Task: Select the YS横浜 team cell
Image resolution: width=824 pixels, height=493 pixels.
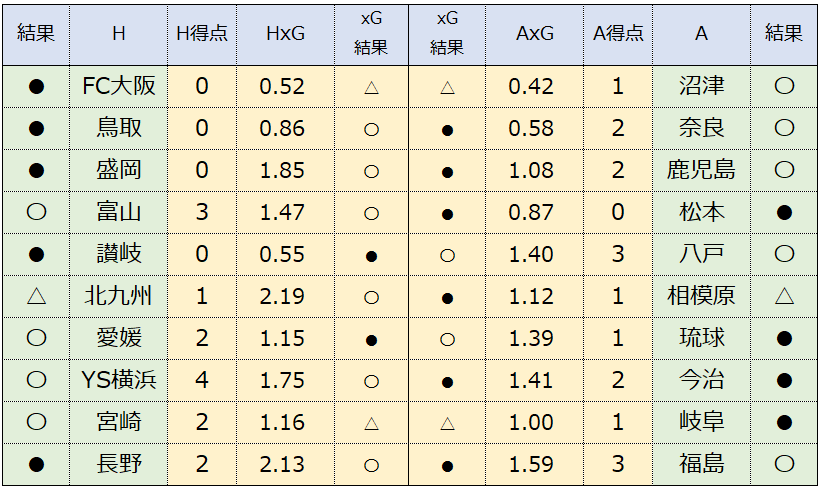Action: tap(119, 381)
